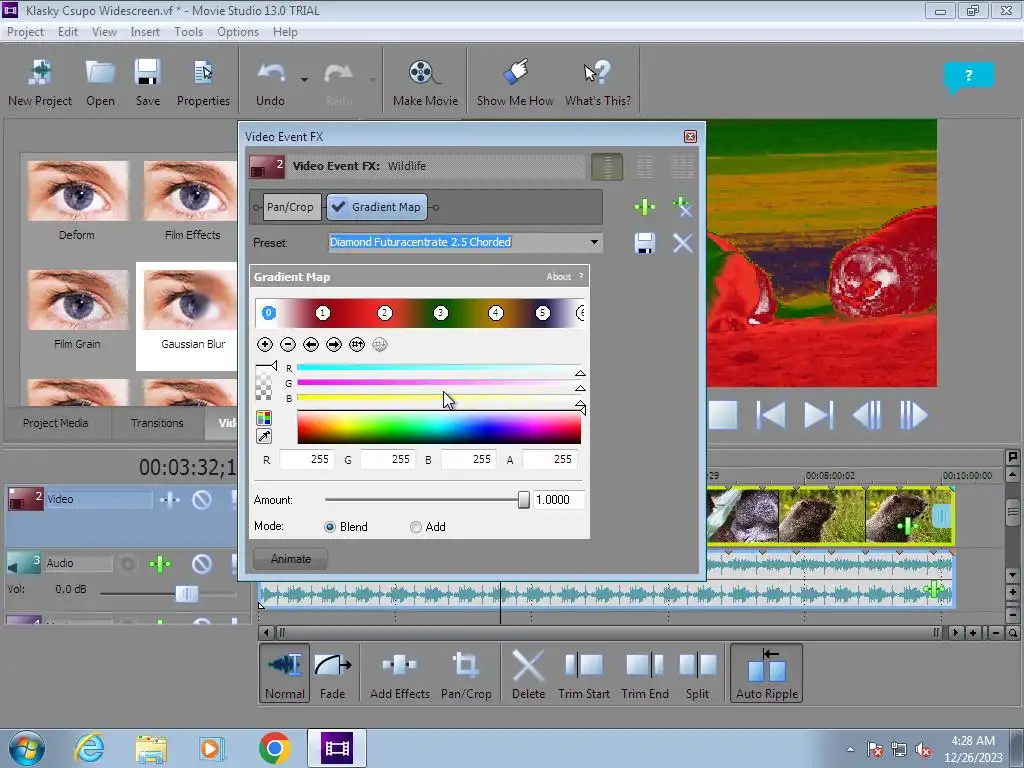Distribute gradient points evenly
Viewport: 1024px width, 768px height.
point(357,344)
